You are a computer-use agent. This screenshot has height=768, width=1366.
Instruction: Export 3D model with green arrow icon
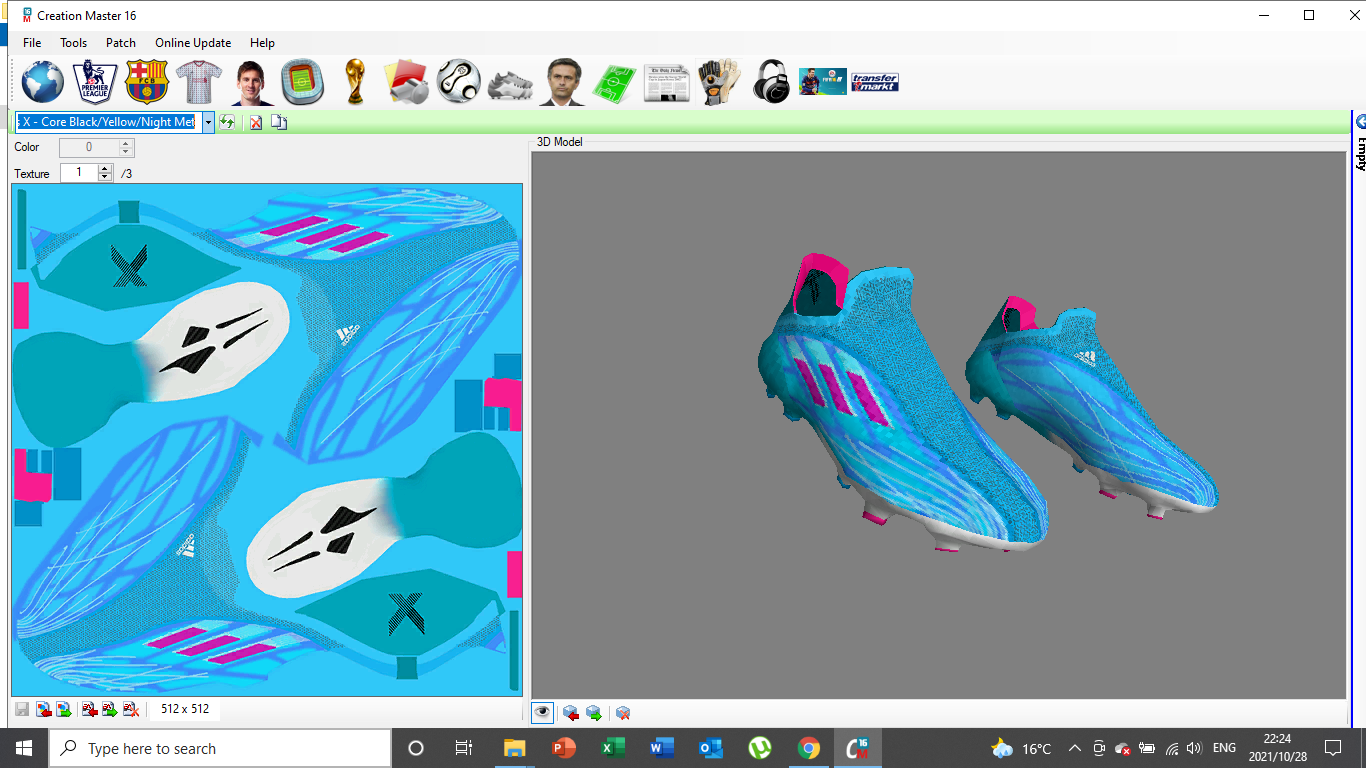(594, 713)
